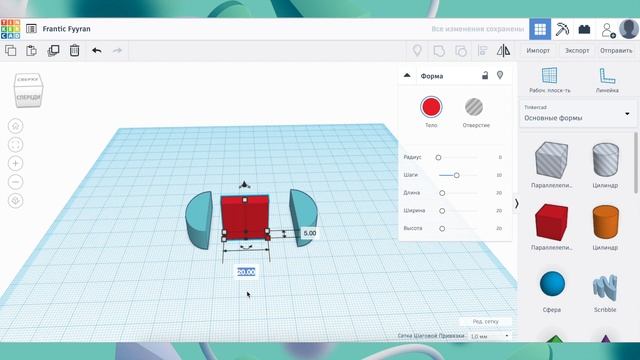Redo with the forward arrow
The image size is (640, 360).
tap(118, 51)
